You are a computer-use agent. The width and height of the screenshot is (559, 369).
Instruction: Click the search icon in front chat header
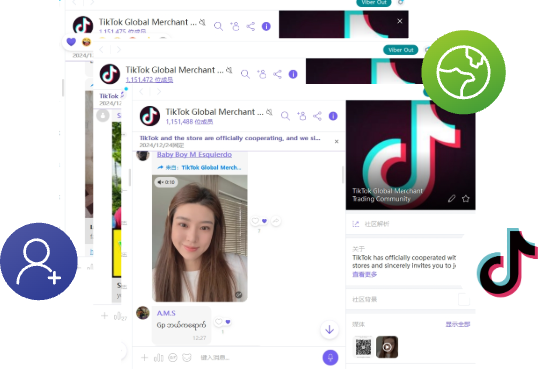[x=285, y=116]
